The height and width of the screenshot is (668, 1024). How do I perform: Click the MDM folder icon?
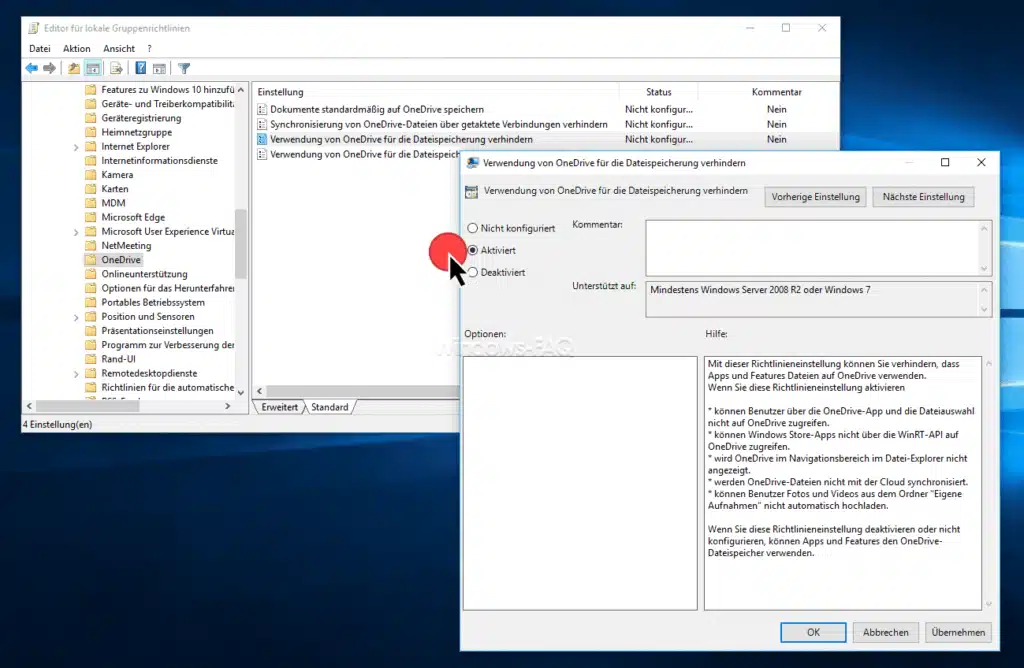coord(91,203)
